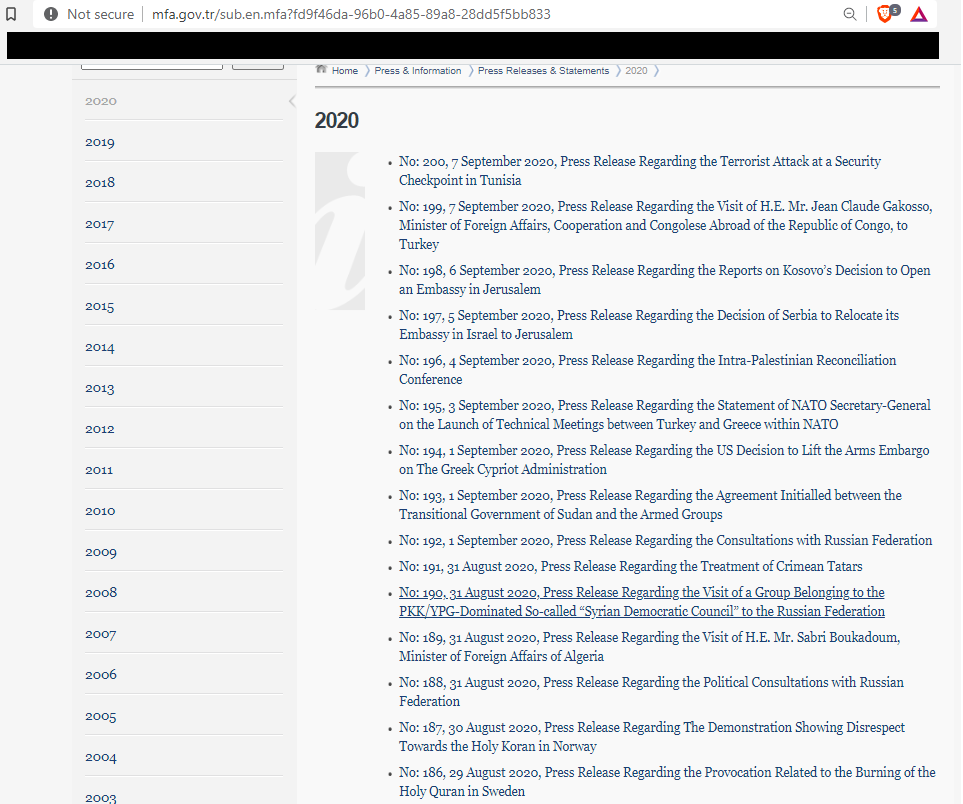
Task: Select 2015 in the year sidebar
Action: 99,306
